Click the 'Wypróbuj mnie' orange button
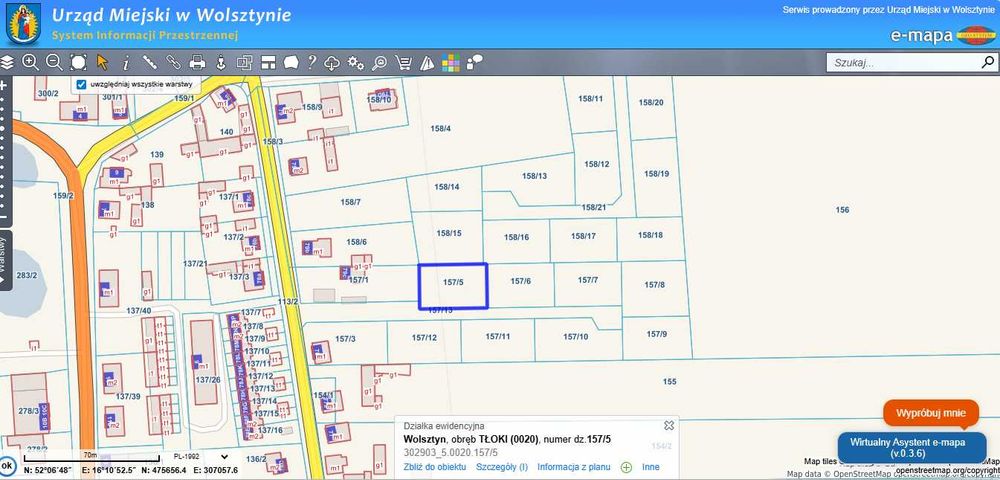 (x=930, y=413)
